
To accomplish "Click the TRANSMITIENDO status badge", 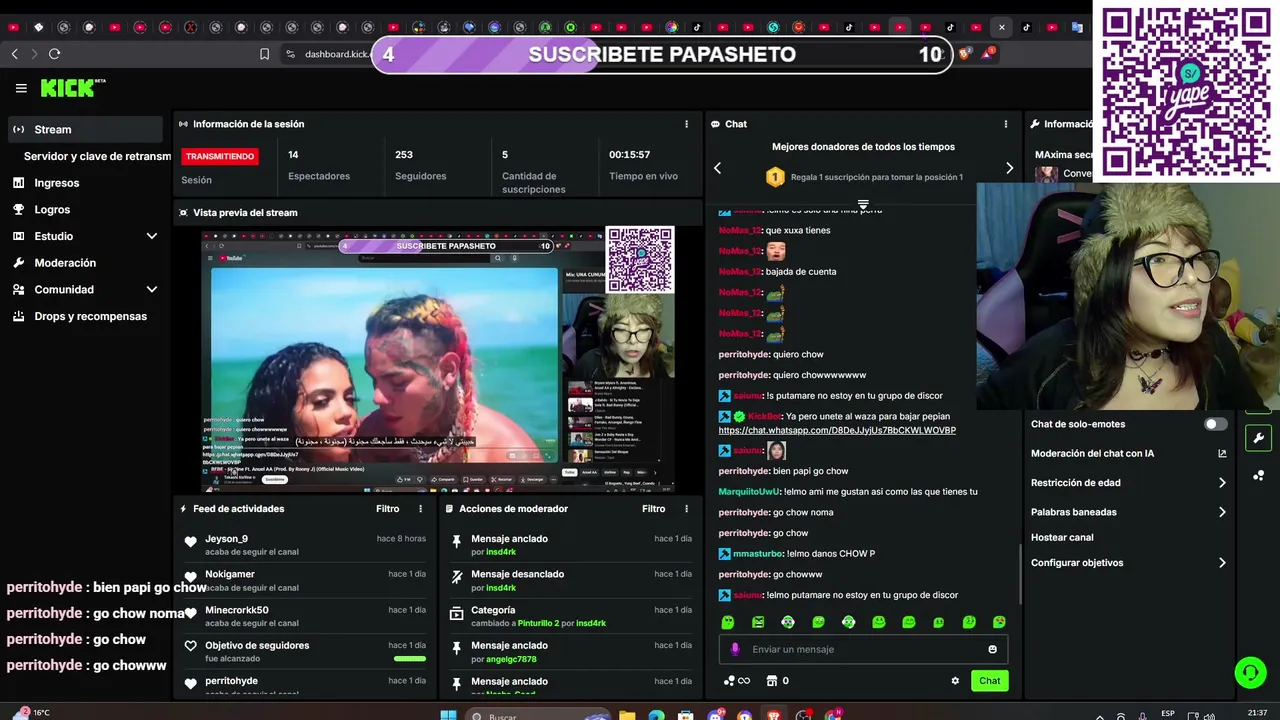I will pyautogui.click(x=220, y=156).
